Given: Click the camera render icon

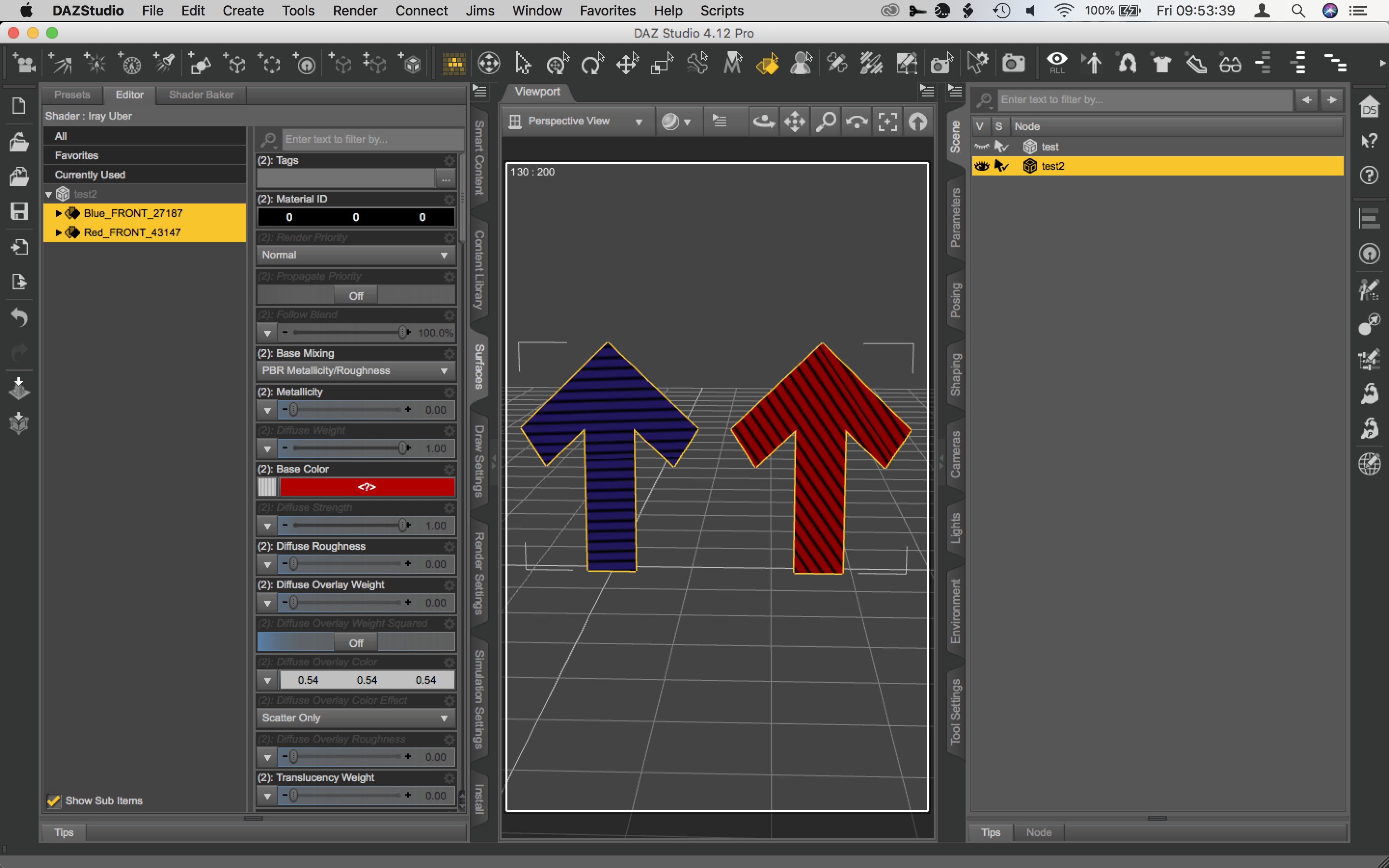Looking at the screenshot, I should [x=1013, y=63].
